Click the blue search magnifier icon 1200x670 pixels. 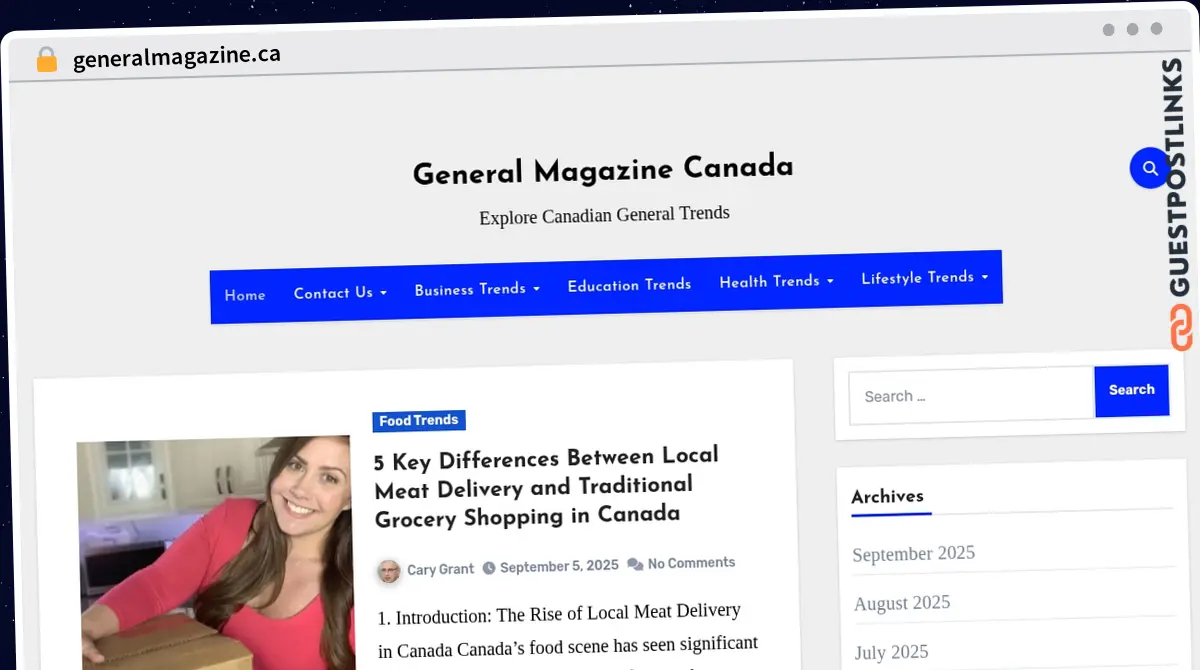[1150, 168]
